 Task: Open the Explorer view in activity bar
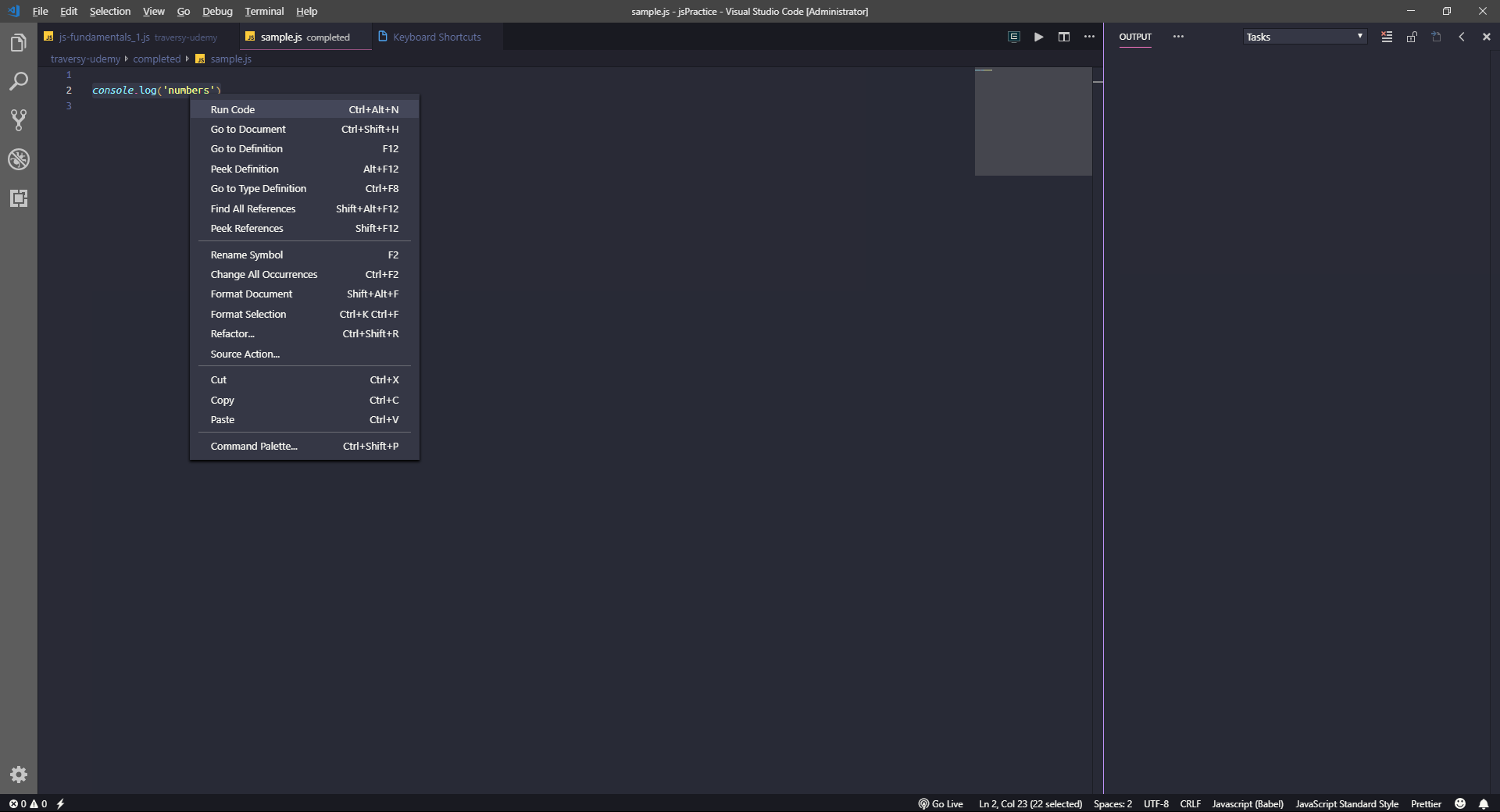(19, 42)
